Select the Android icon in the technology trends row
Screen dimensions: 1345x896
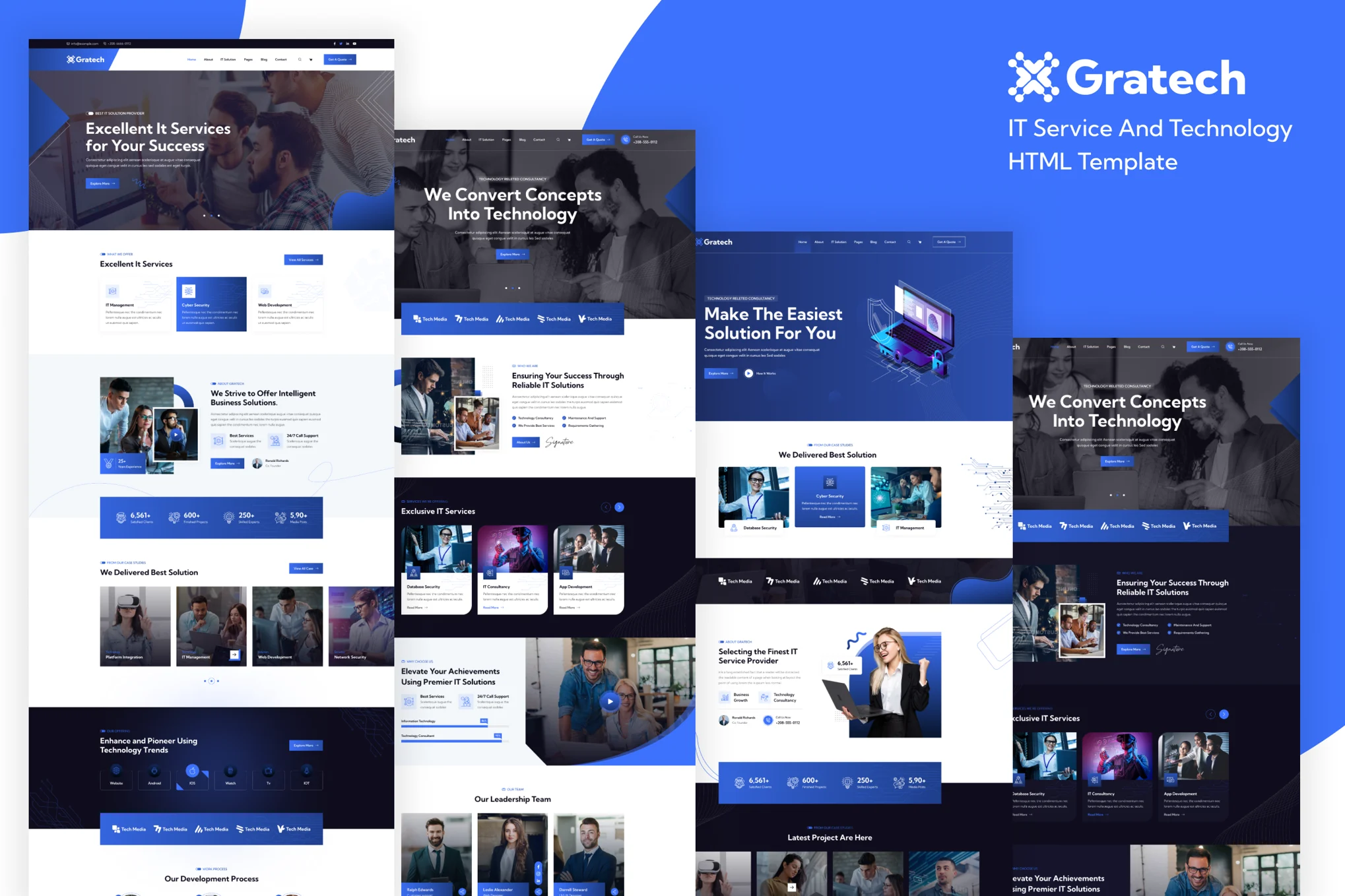[x=154, y=771]
